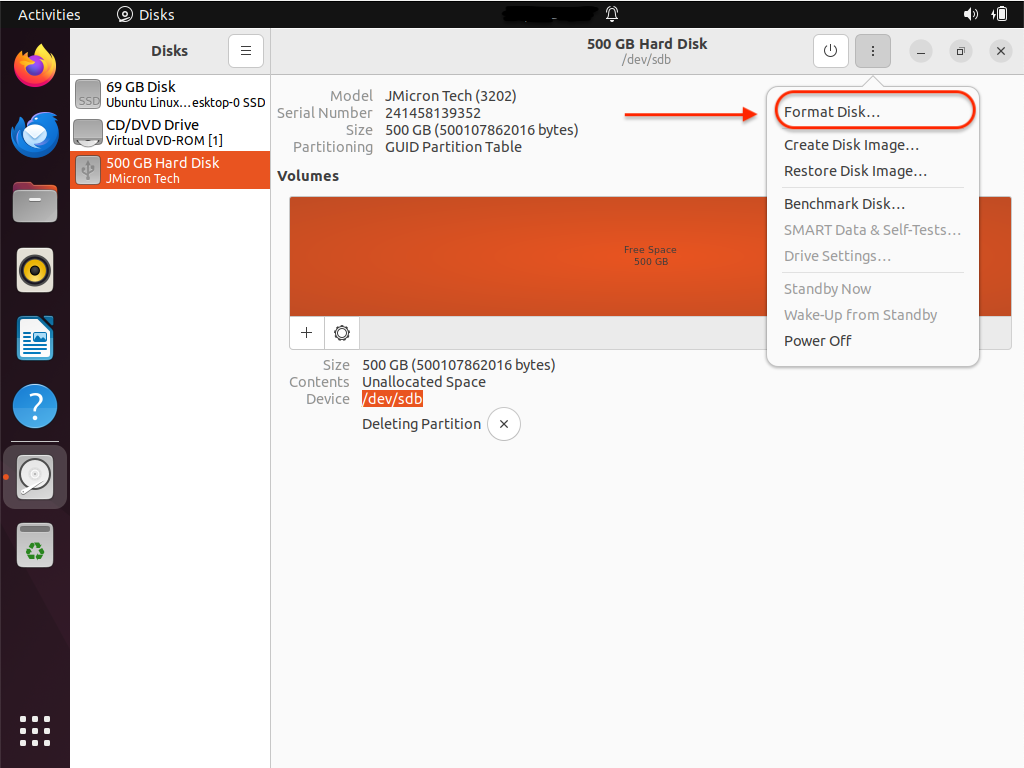The height and width of the screenshot is (768, 1024).
Task: Select the CD/DVD Drive device
Action: point(170,132)
